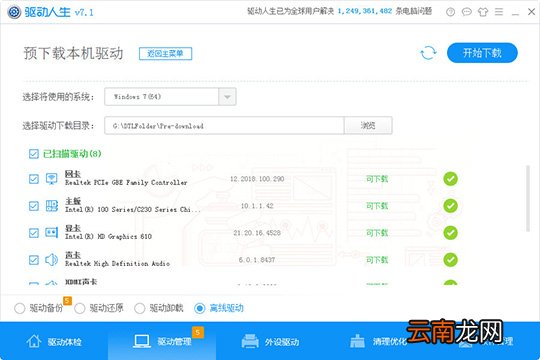Click version number 10.1.1.42
540x360 pixels.
pos(257,206)
